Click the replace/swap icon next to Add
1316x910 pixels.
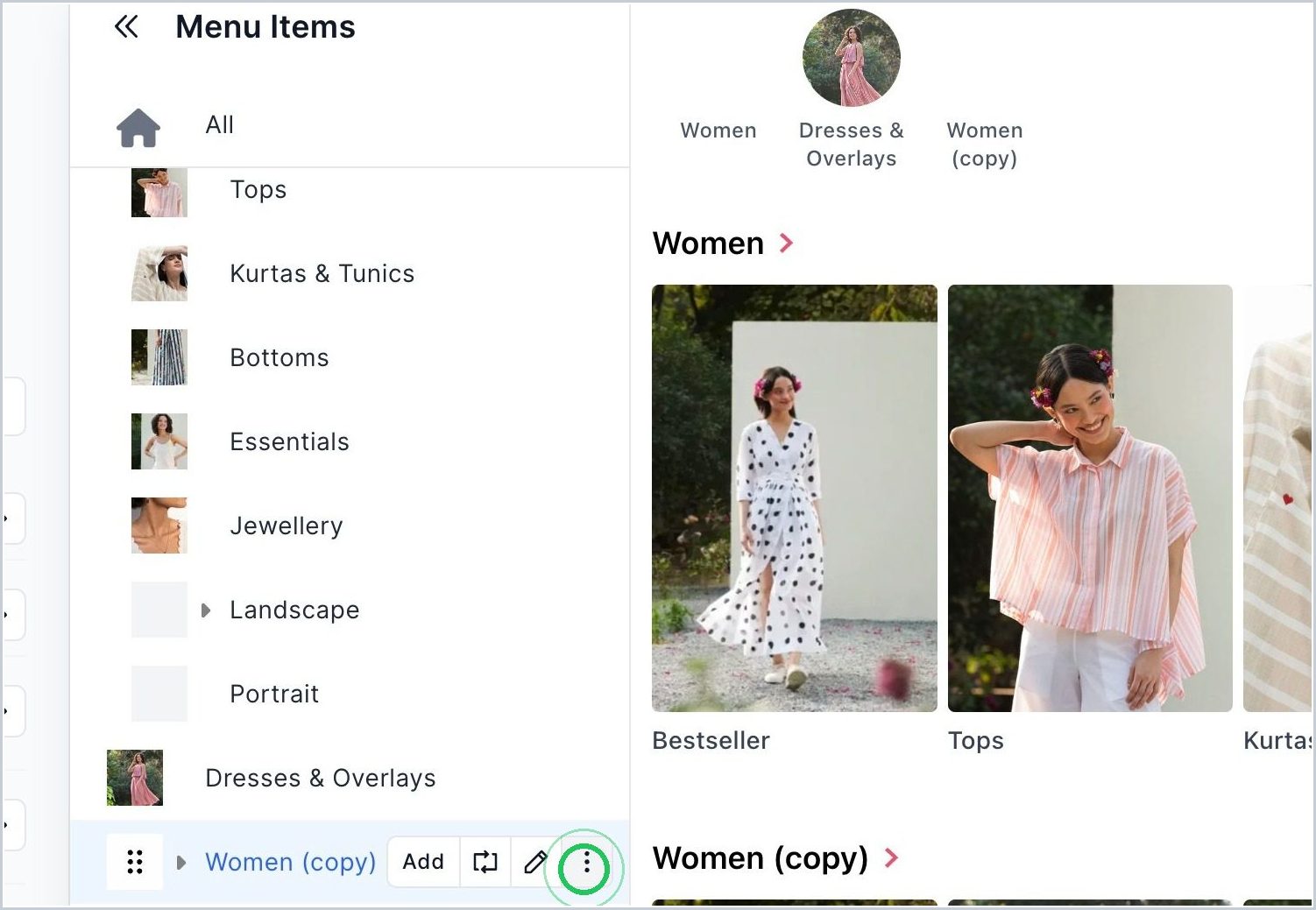[x=485, y=863]
